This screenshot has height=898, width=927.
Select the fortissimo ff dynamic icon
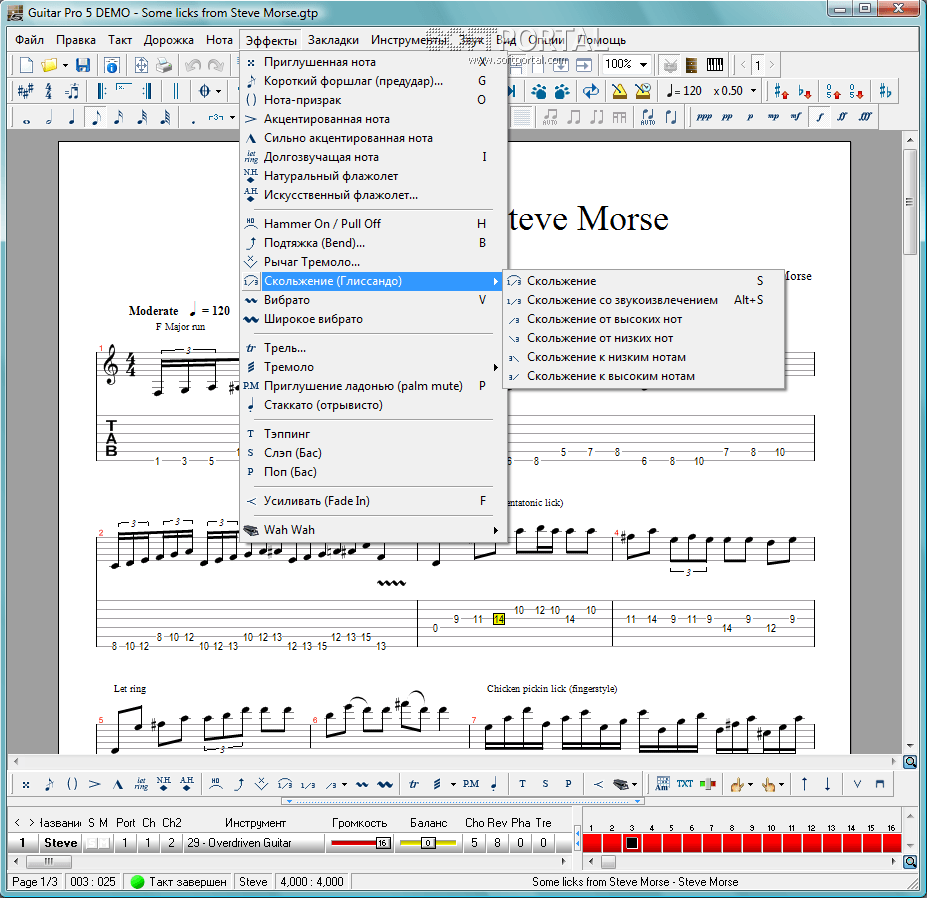coord(842,117)
